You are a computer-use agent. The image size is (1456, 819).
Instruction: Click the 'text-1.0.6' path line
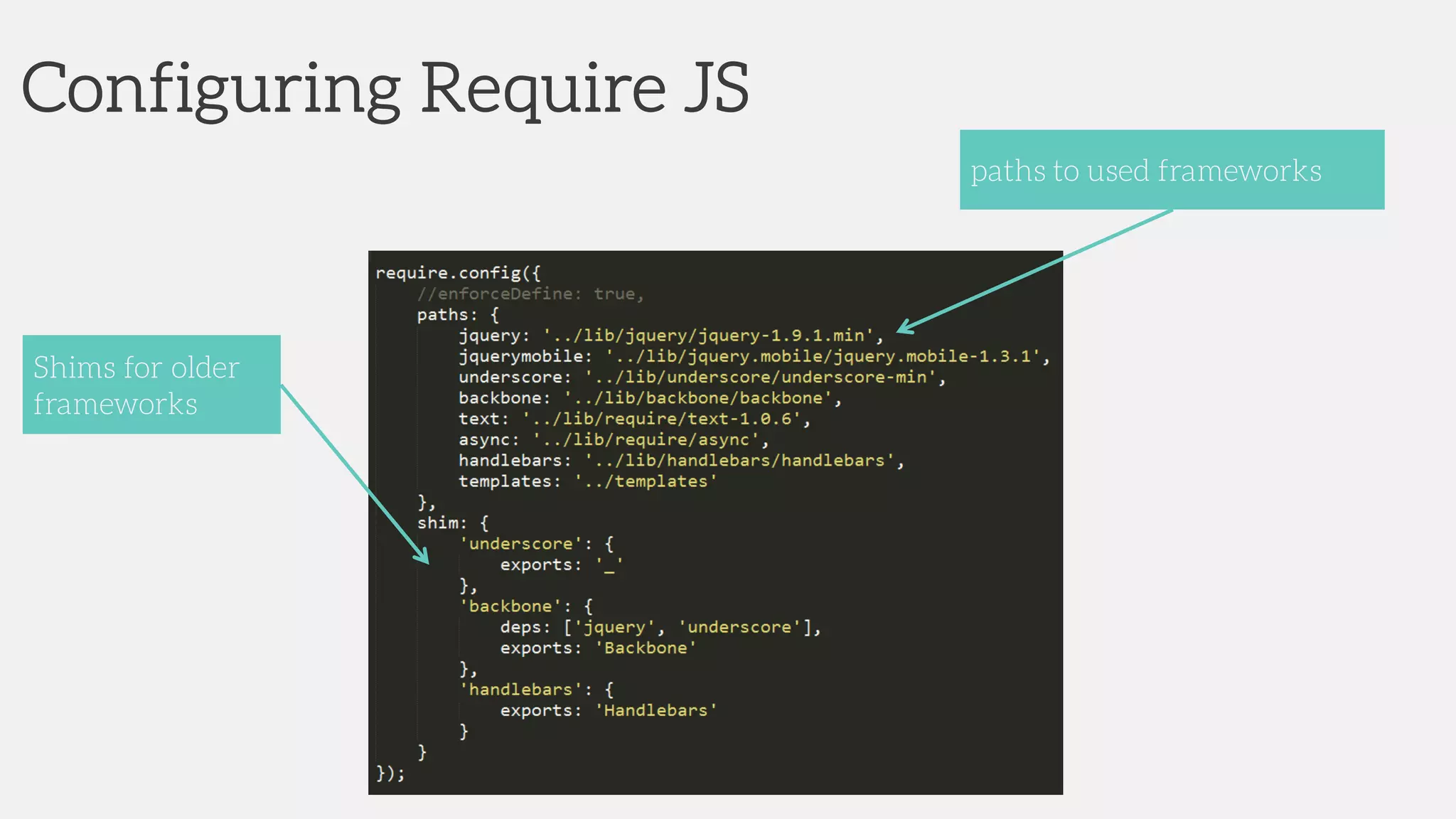tap(634, 419)
